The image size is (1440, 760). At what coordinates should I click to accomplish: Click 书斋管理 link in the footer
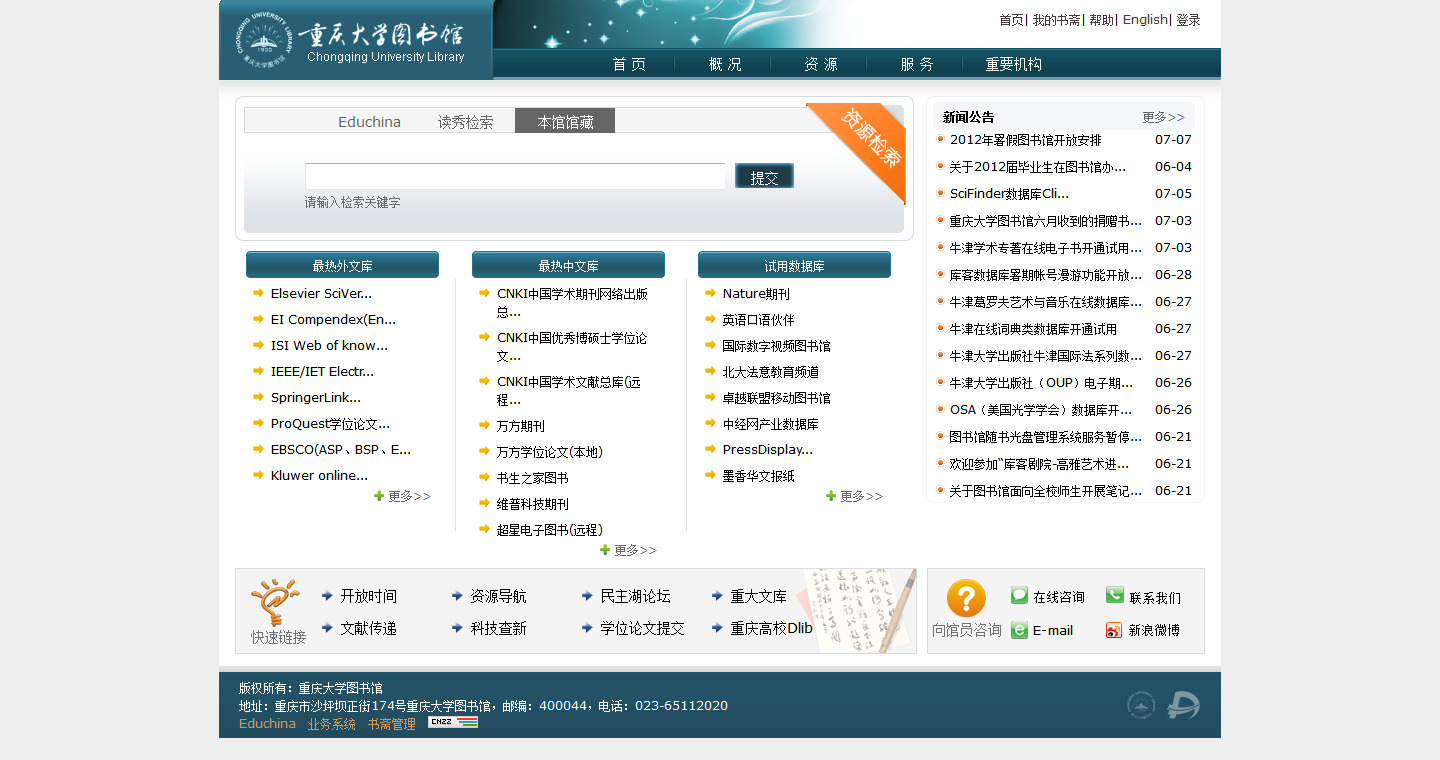pos(392,724)
